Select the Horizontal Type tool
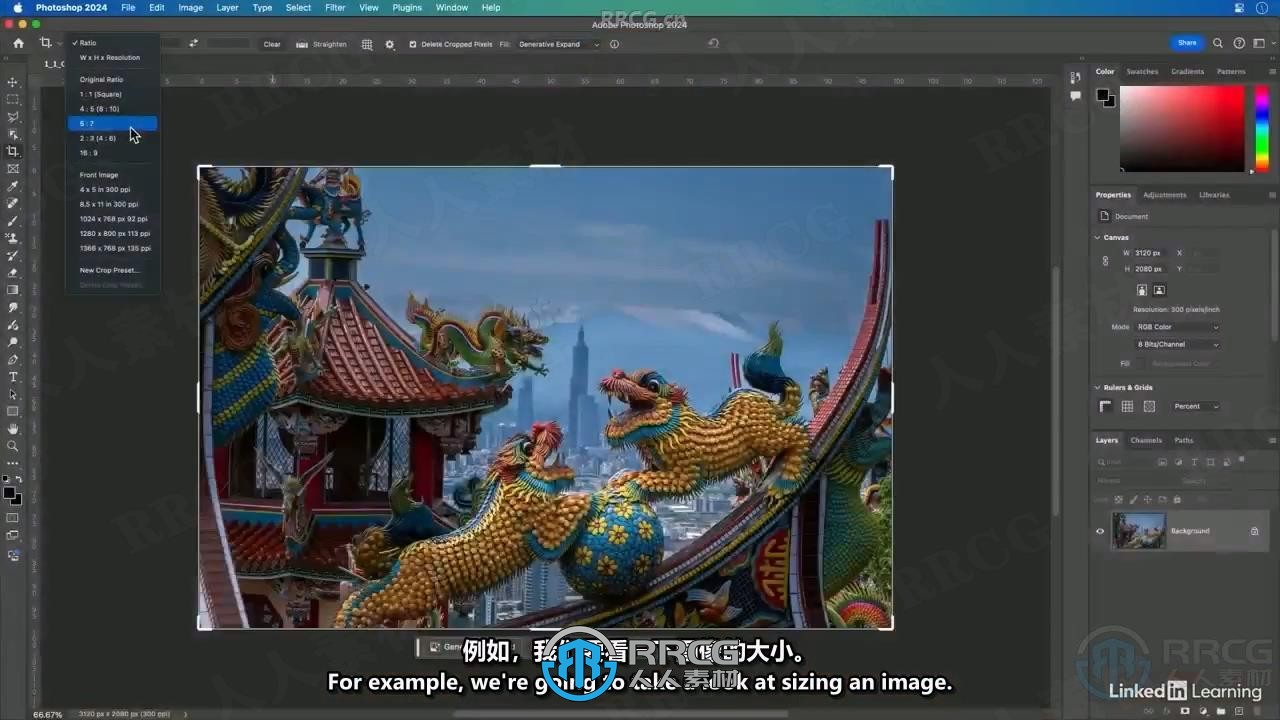The width and height of the screenshot is (1280, 720). click(x=13, y=377)
